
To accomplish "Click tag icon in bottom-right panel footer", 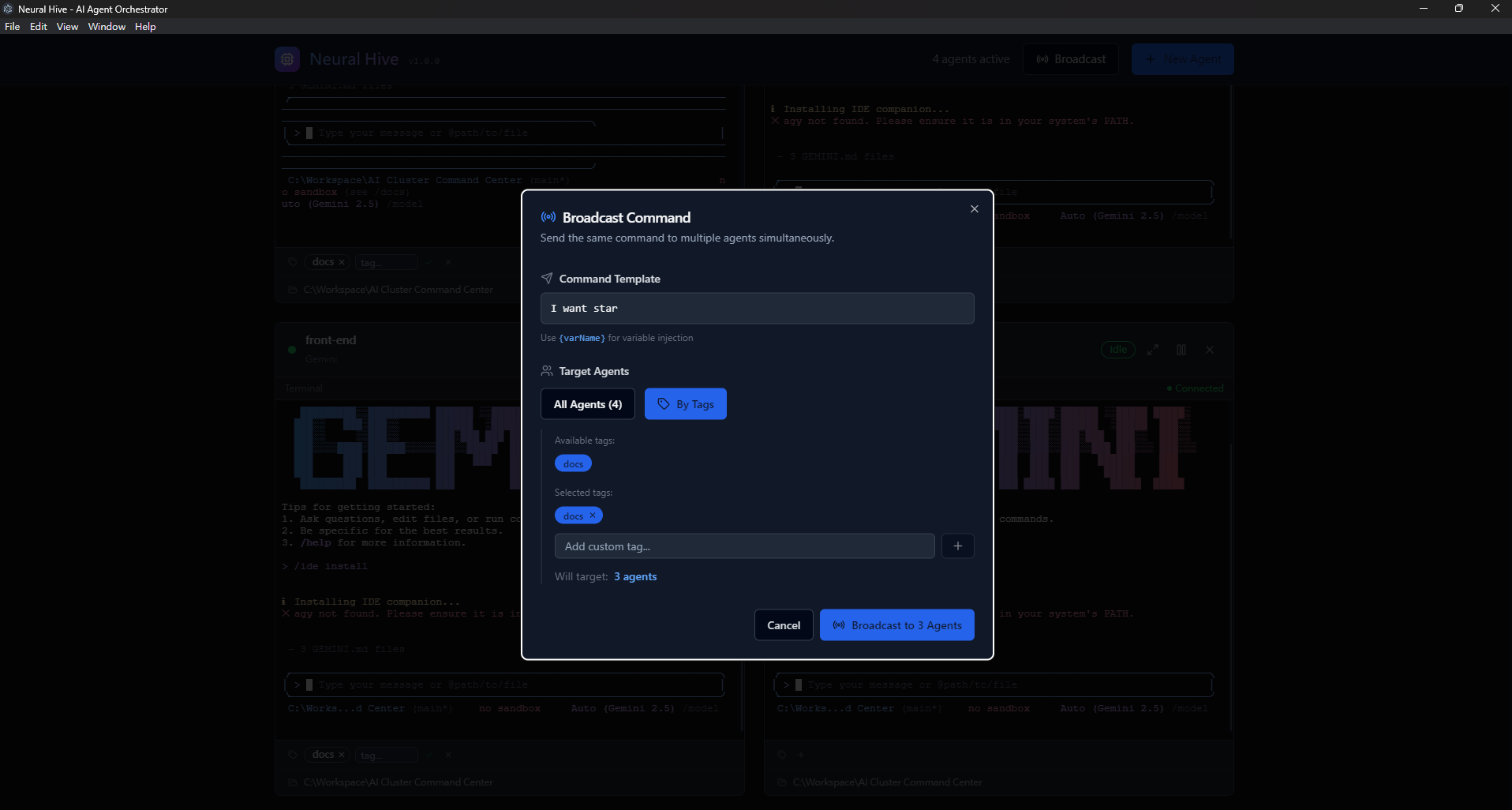I will tap(782, 755).
